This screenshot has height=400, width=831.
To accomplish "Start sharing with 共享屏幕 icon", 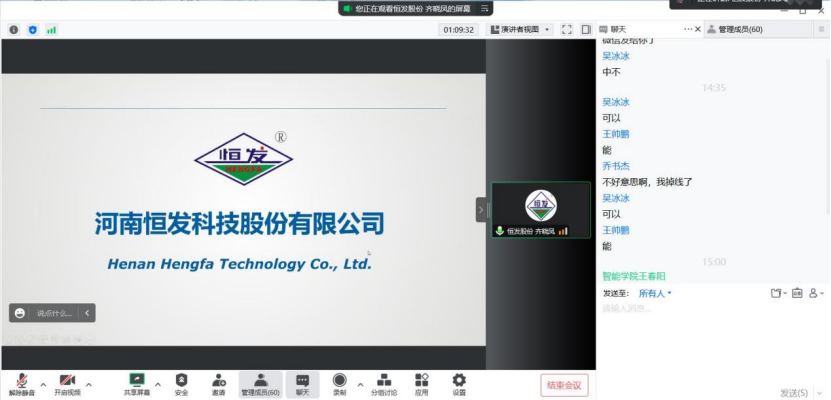I will [x=137, y=384].
